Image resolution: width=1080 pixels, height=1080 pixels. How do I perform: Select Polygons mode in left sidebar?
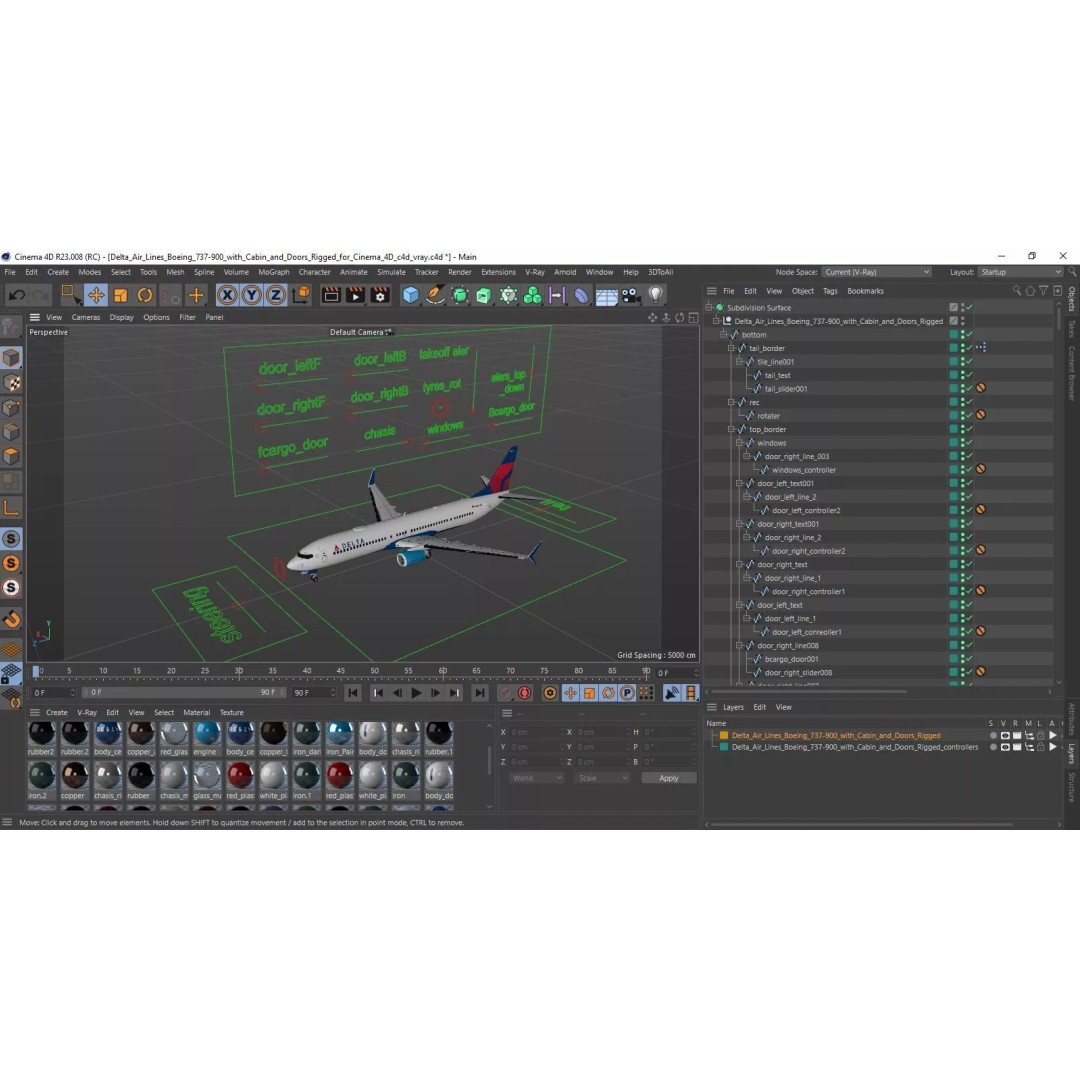11,457
